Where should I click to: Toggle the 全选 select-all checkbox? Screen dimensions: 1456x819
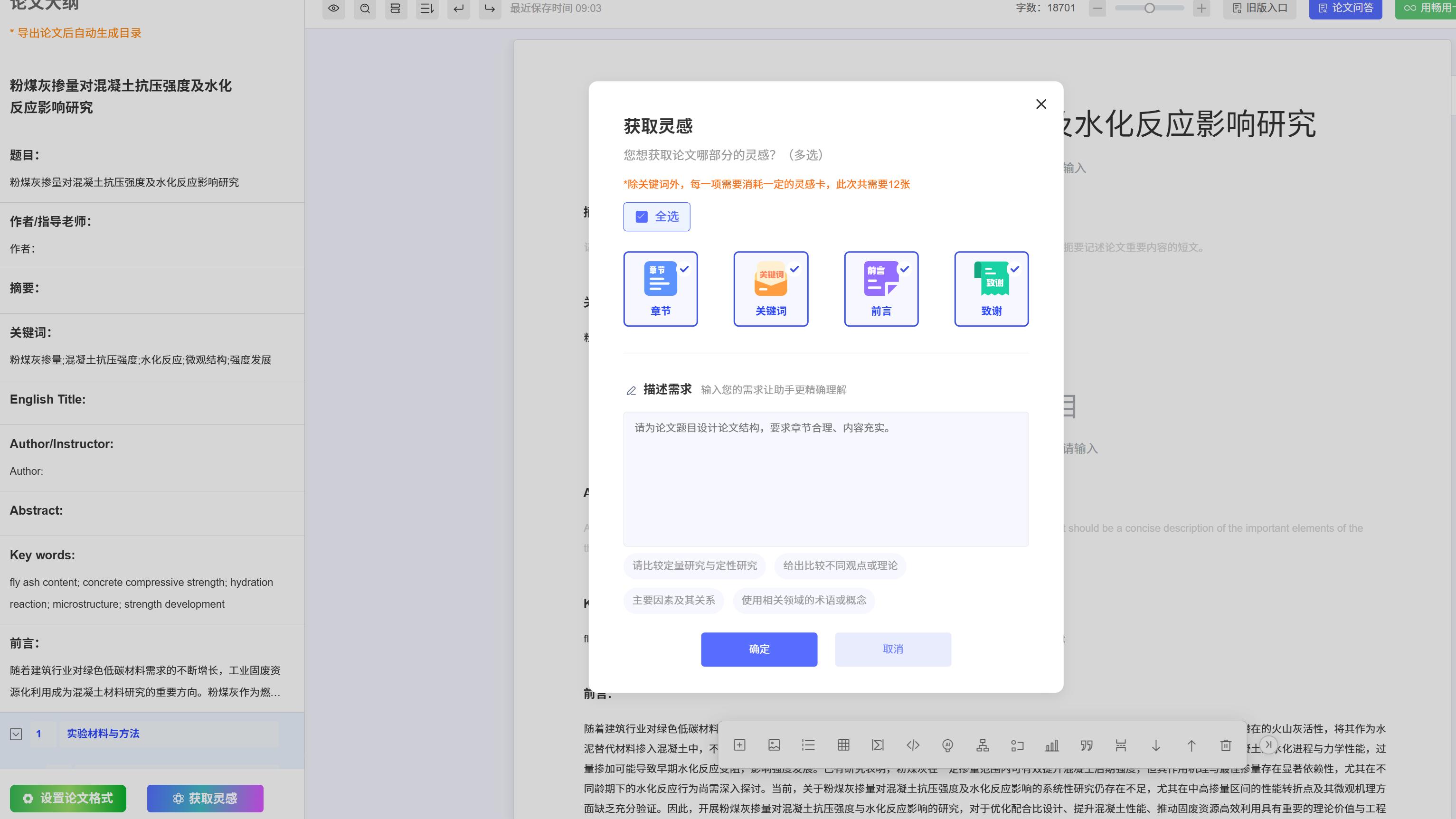[x=641, y=217]
